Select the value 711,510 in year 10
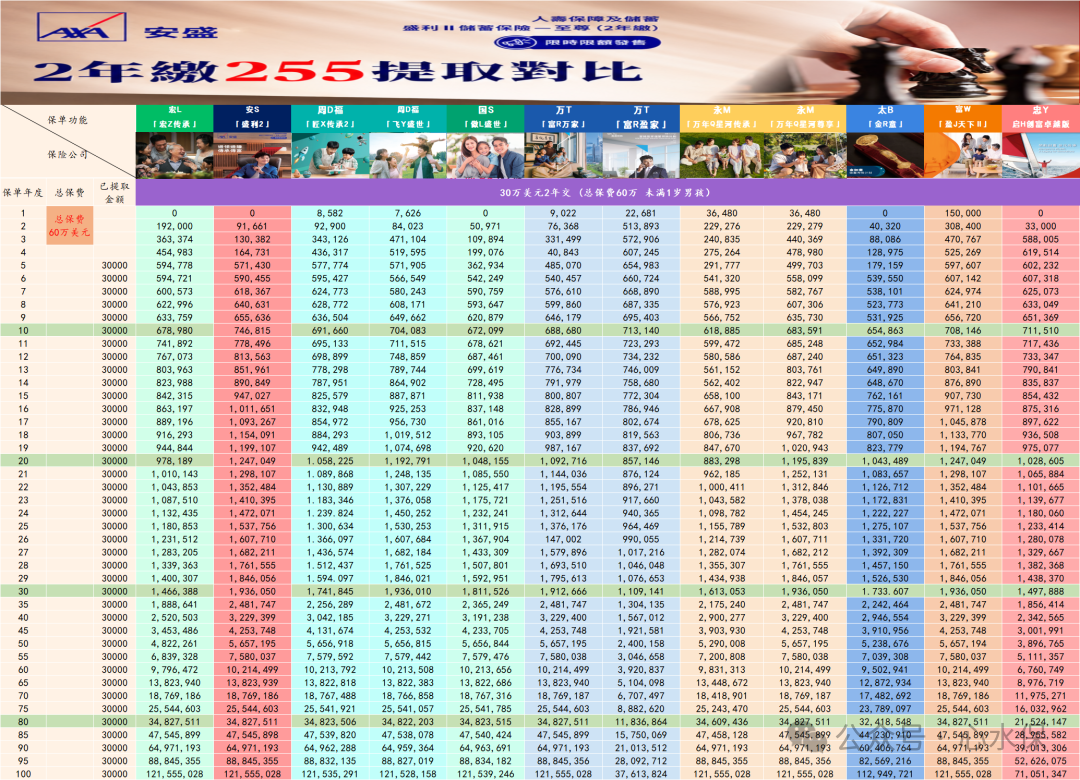This screenshot has width=1080, height=780. point(1041,331)
